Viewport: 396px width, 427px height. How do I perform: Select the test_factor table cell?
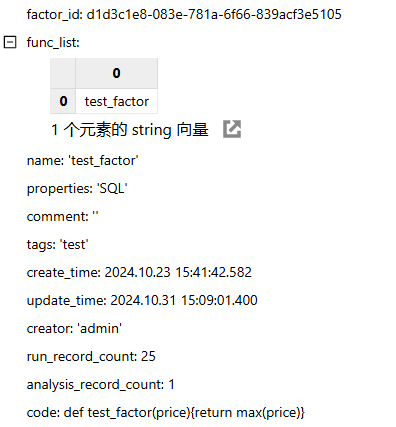(x=117, y=101)
